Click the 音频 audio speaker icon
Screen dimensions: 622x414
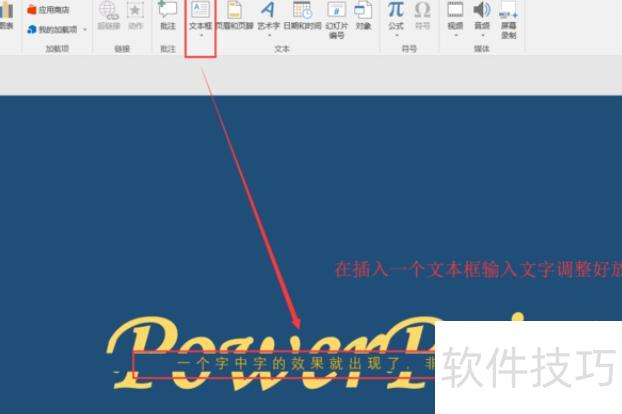[482, 10]
